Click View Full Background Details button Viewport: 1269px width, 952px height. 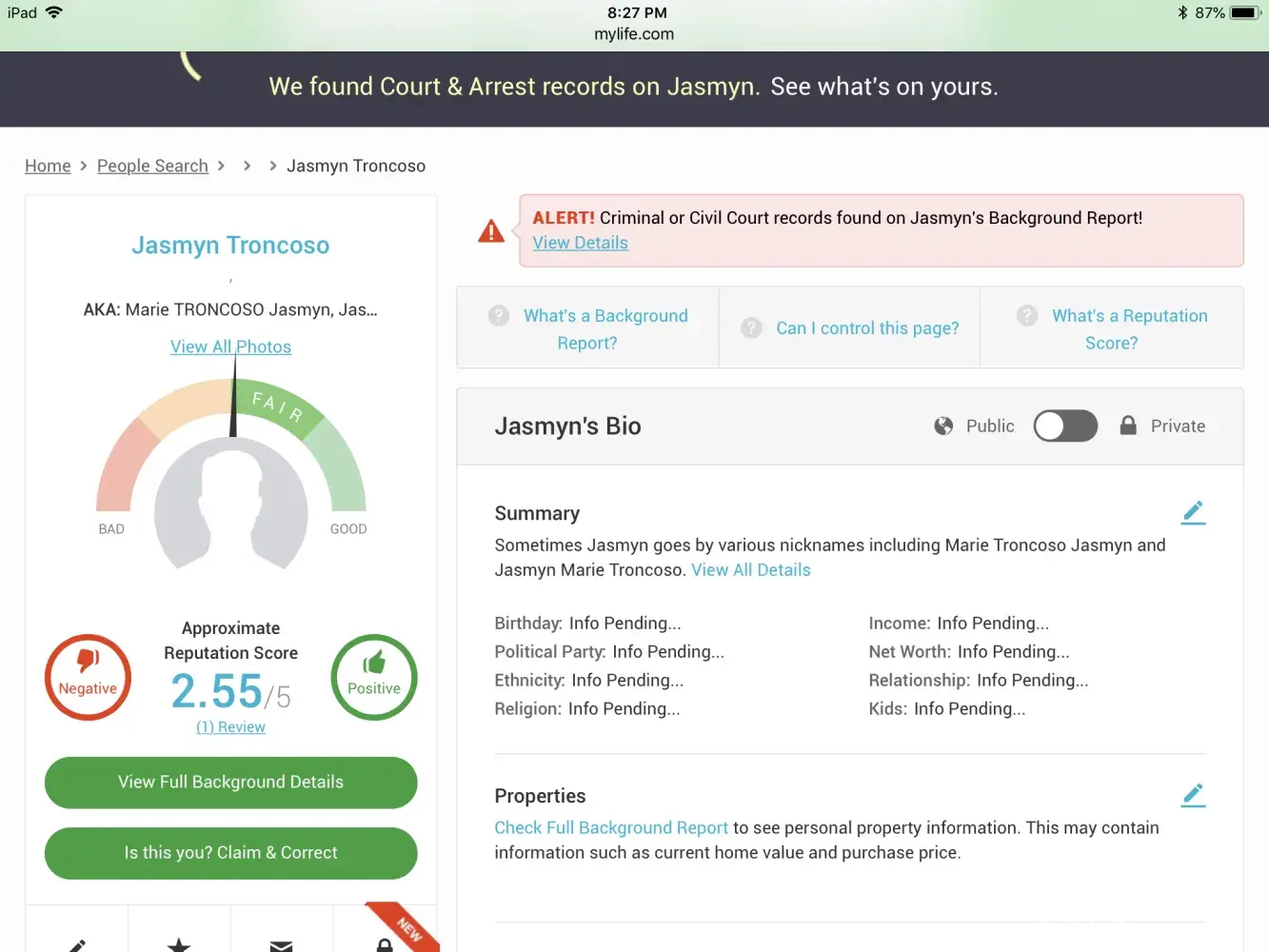point(230,783)
